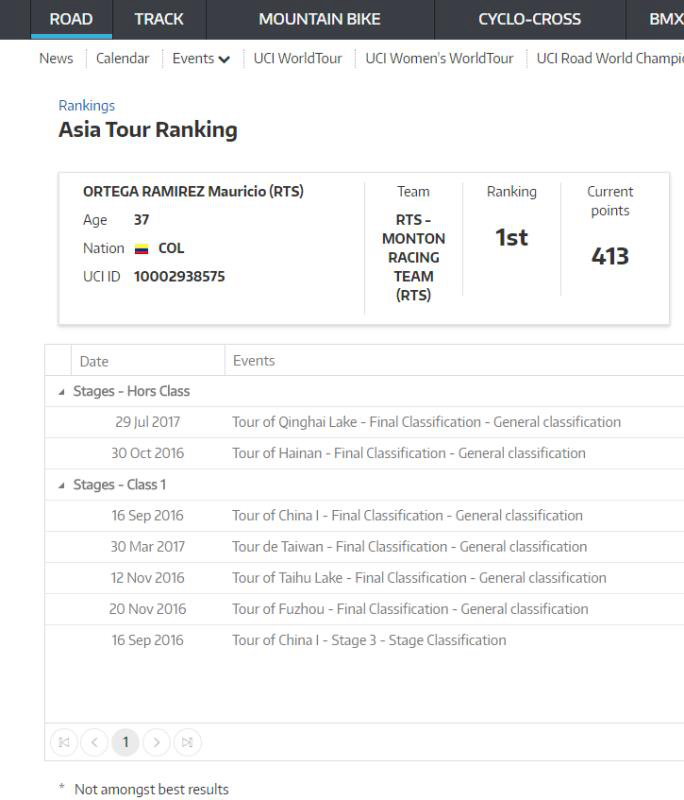Go to the previous results page
The height and width of the screenshot is (800, 684).
click(95, 742)
